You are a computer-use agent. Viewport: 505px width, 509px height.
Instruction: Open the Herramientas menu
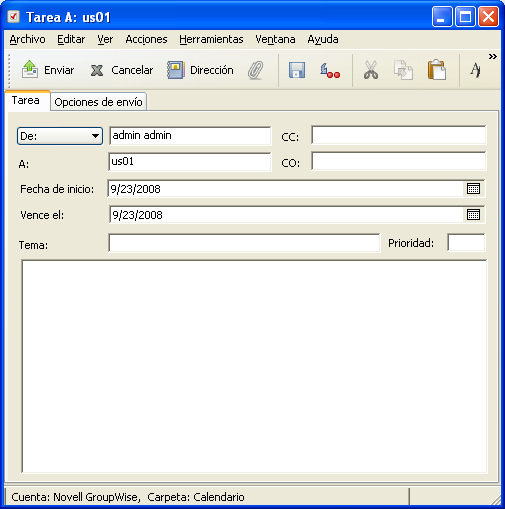coord(211,39)
